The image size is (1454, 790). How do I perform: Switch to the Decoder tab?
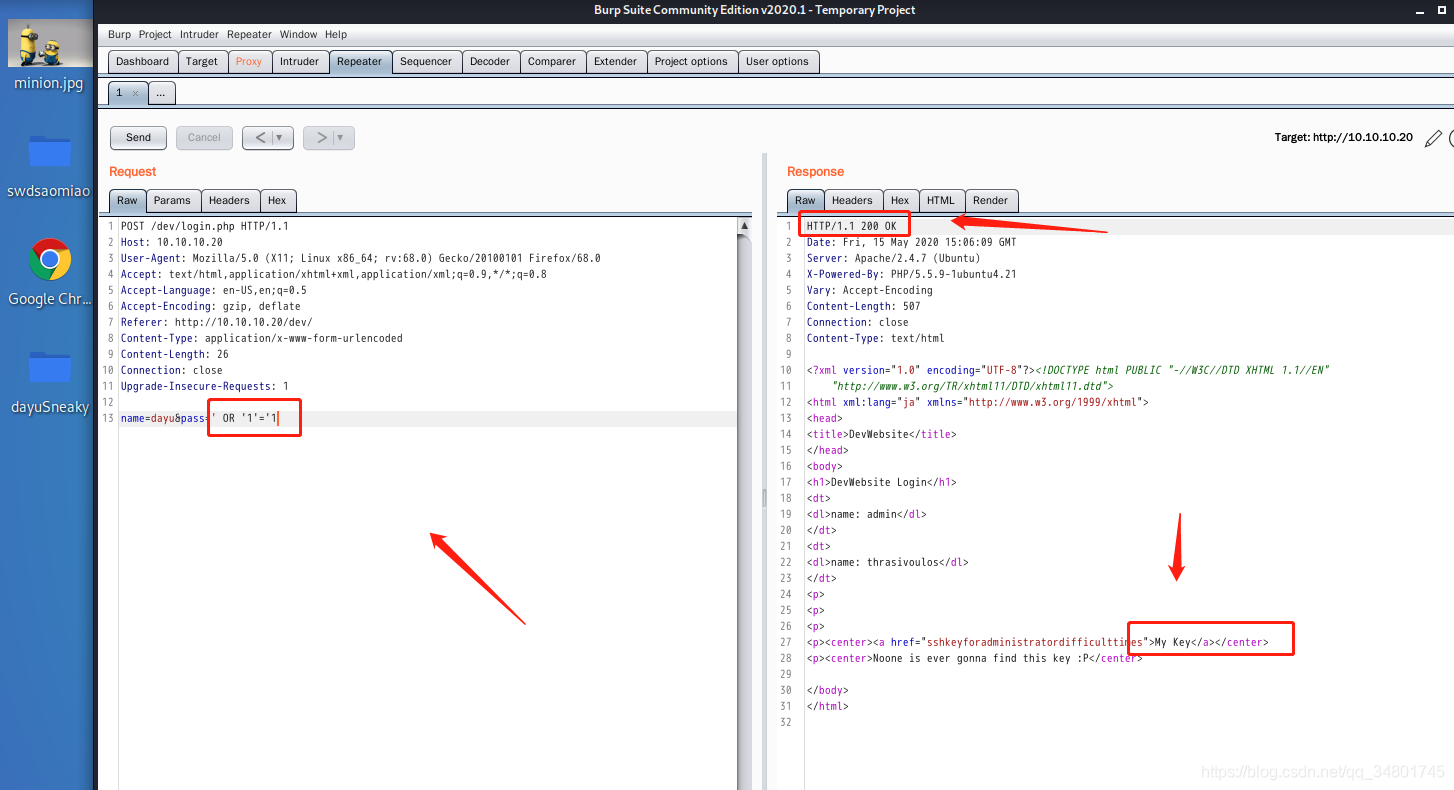(490, 61)
